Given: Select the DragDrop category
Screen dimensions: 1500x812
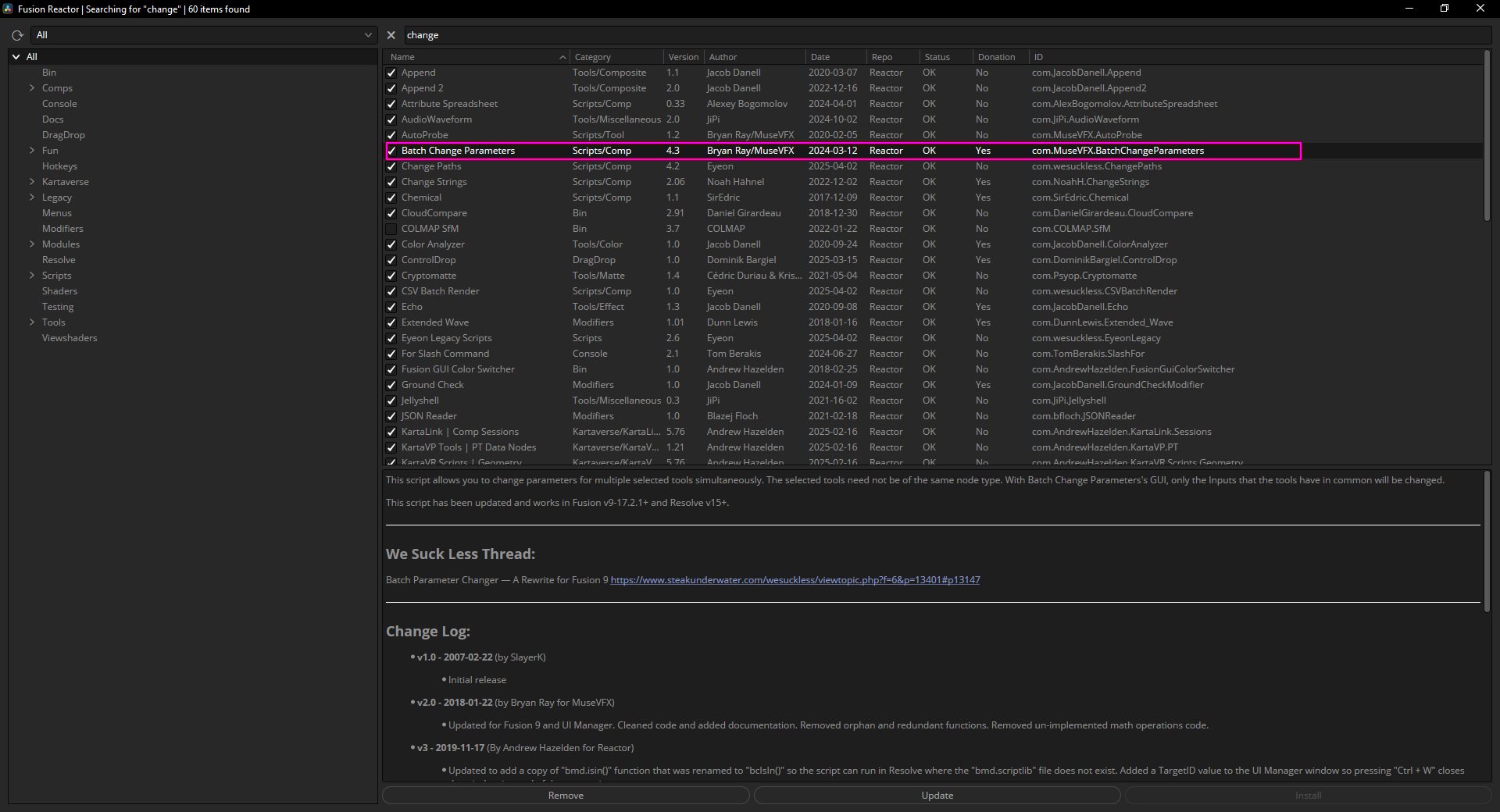Looking at the screenshot, I should (63, 135).
